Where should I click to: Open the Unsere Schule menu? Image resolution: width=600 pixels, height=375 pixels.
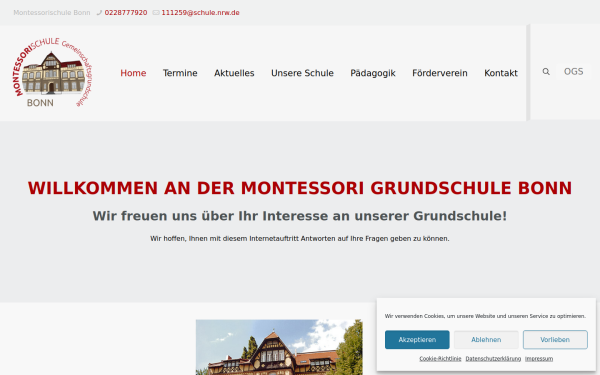coord(302,73)
